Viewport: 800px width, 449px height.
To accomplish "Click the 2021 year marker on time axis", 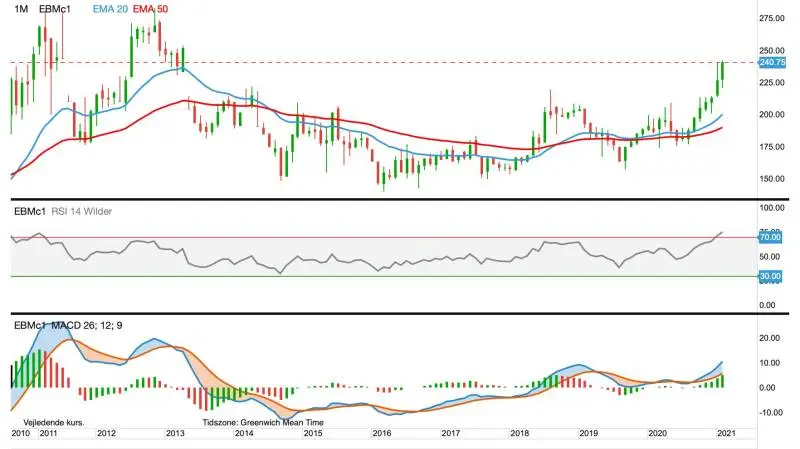I will pos(726,433).
